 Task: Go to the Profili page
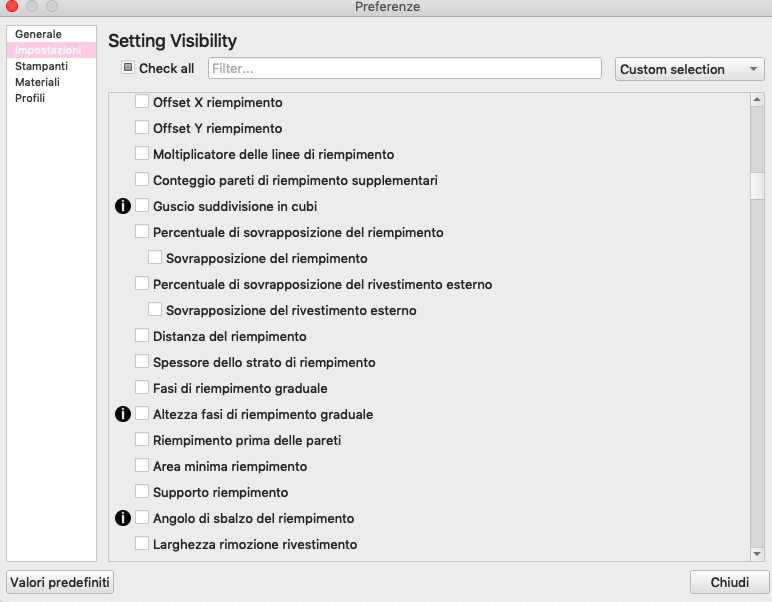30,98
